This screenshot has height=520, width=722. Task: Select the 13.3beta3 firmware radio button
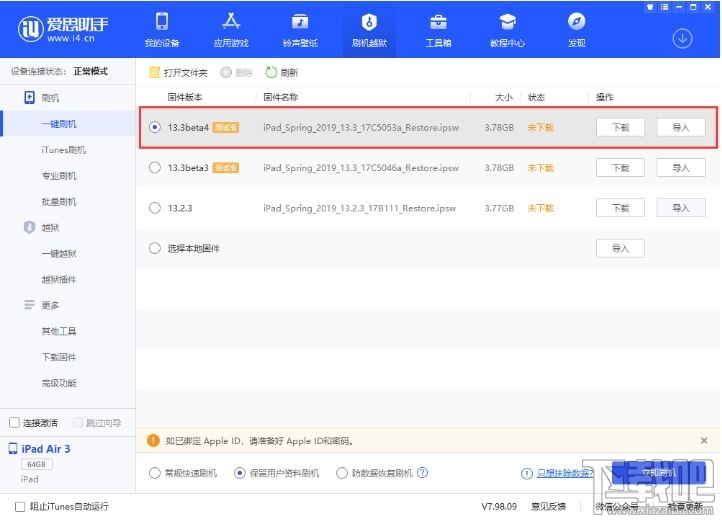(155, 168)
